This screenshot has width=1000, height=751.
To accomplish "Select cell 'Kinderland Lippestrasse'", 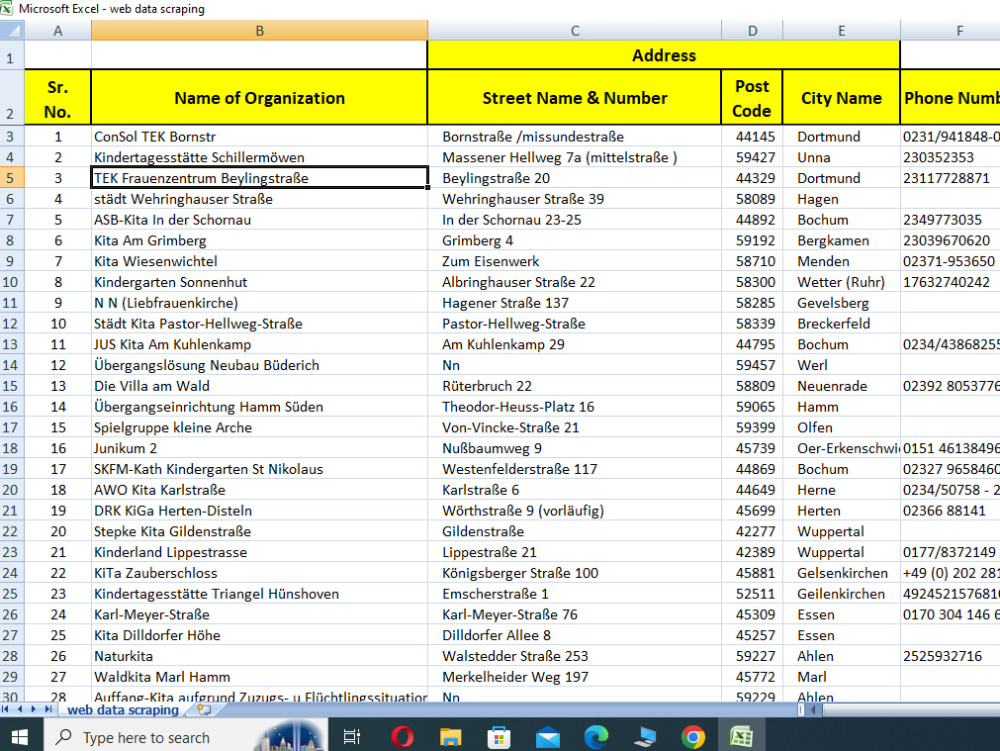I will click(259, 552).
